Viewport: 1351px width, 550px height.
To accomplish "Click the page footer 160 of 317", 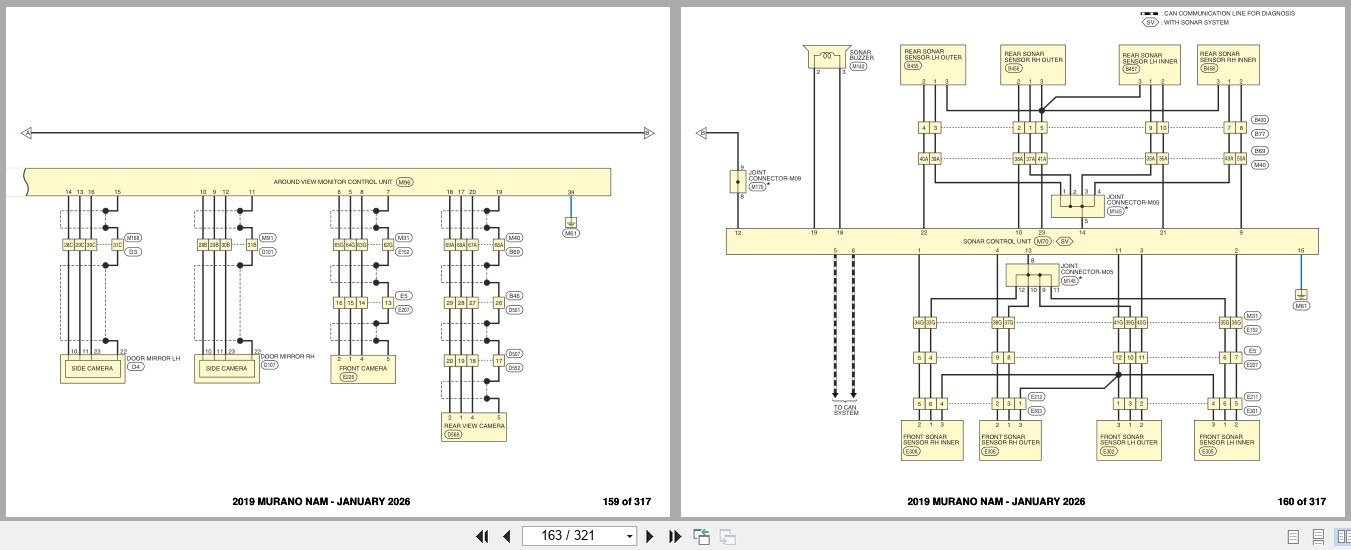I will (1302, 501).
